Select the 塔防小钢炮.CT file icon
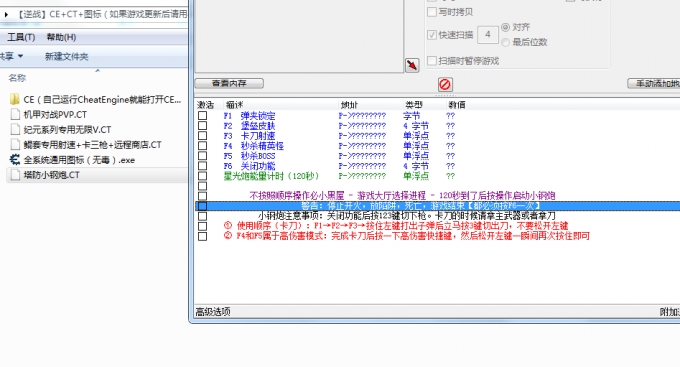Image resolution: width=680 pixels, height=367 pixels. point(15,175)
